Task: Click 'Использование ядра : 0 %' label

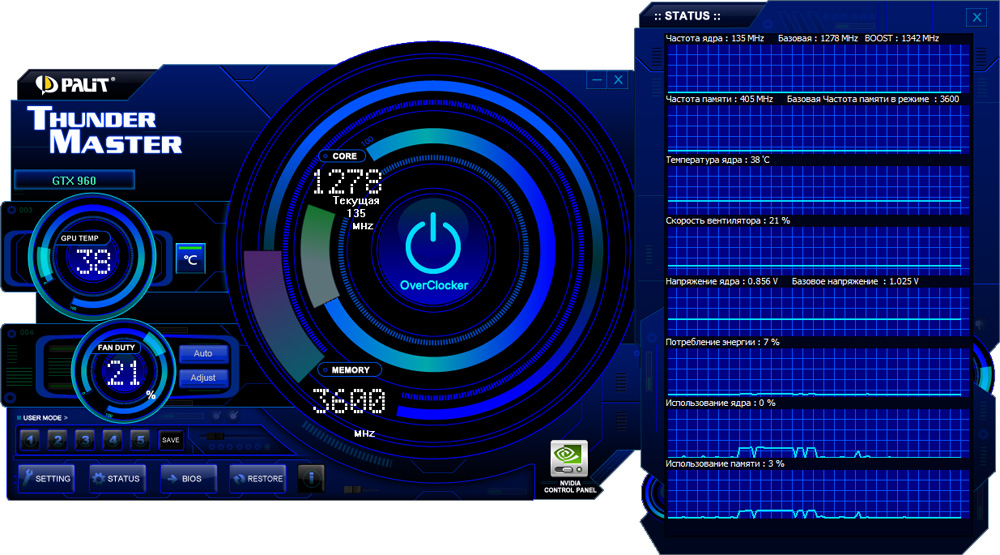Action: click(x=721, y=403)
